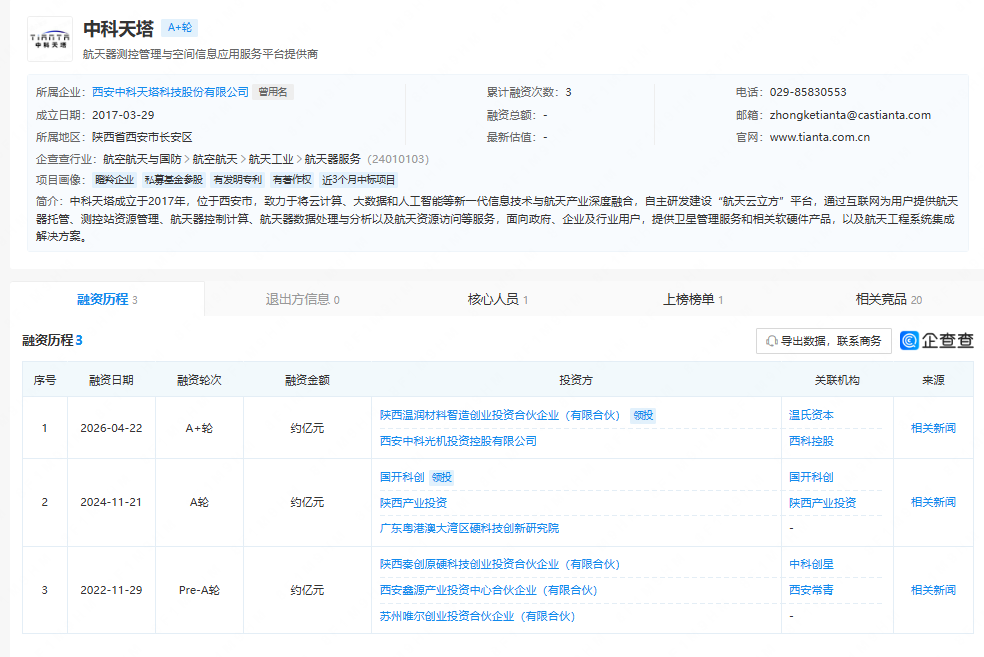
Task: Click the 航天器服务 industry category link
Action: 332,159
